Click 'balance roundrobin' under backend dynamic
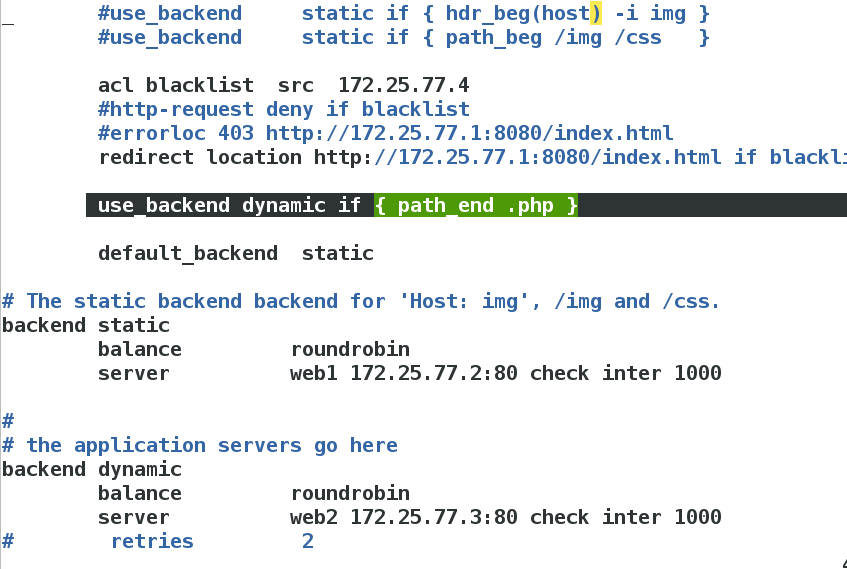847x569 pixels. (254, 493)
